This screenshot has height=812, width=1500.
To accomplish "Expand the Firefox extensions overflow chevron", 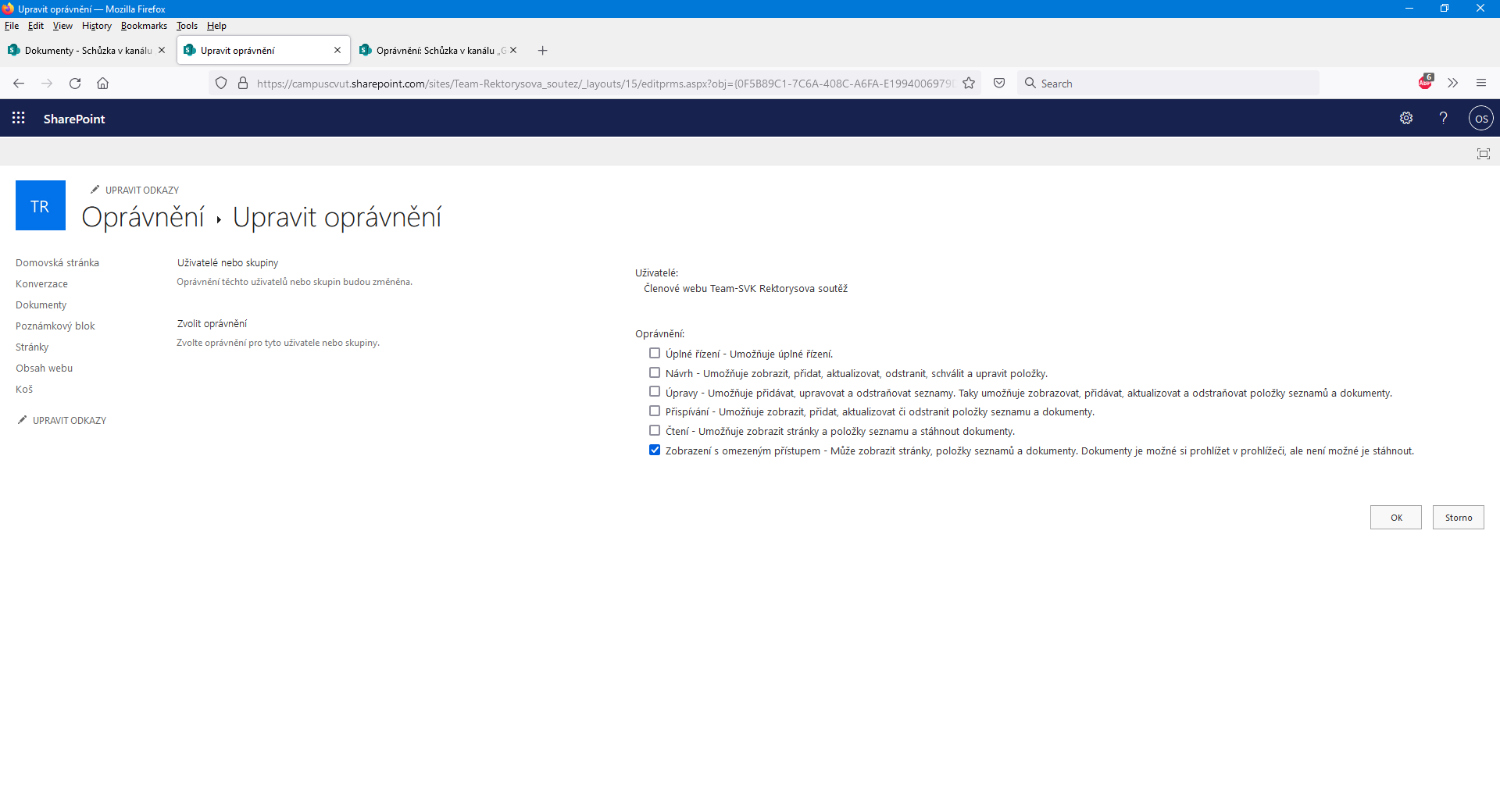I will [x=1452, y=83].
